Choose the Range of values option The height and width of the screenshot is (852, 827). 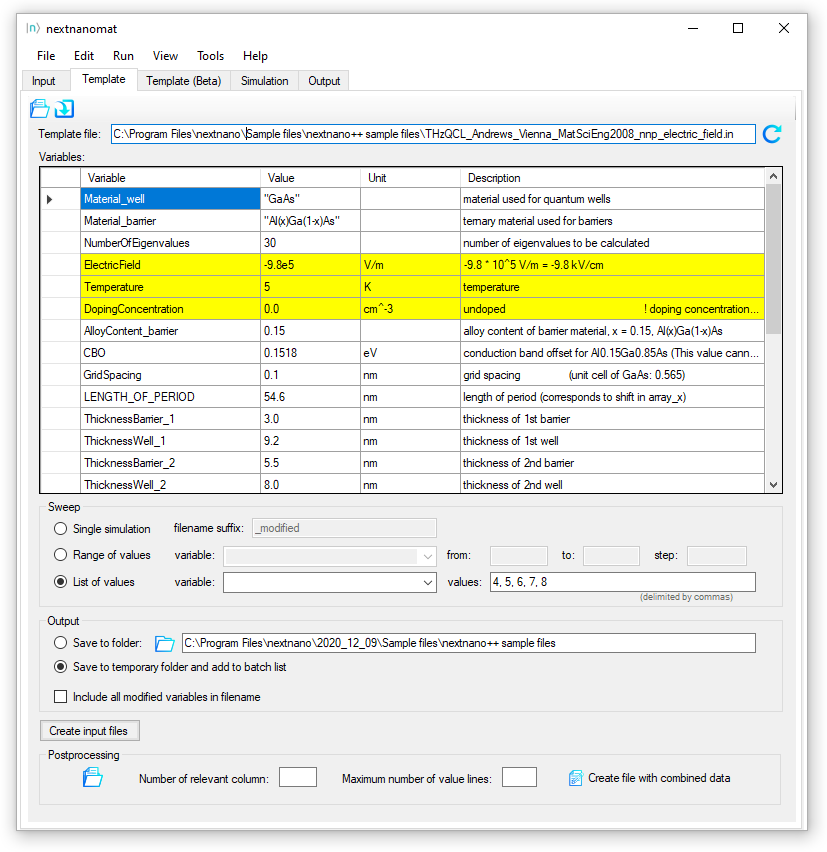(61, 555)
